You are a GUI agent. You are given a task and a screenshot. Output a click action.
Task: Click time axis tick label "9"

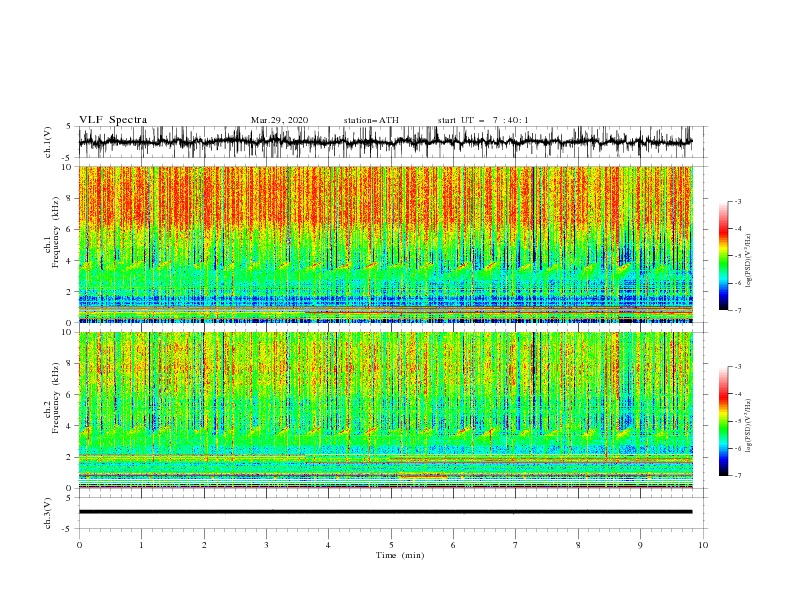pyautogui.click(x=640, y=545)
